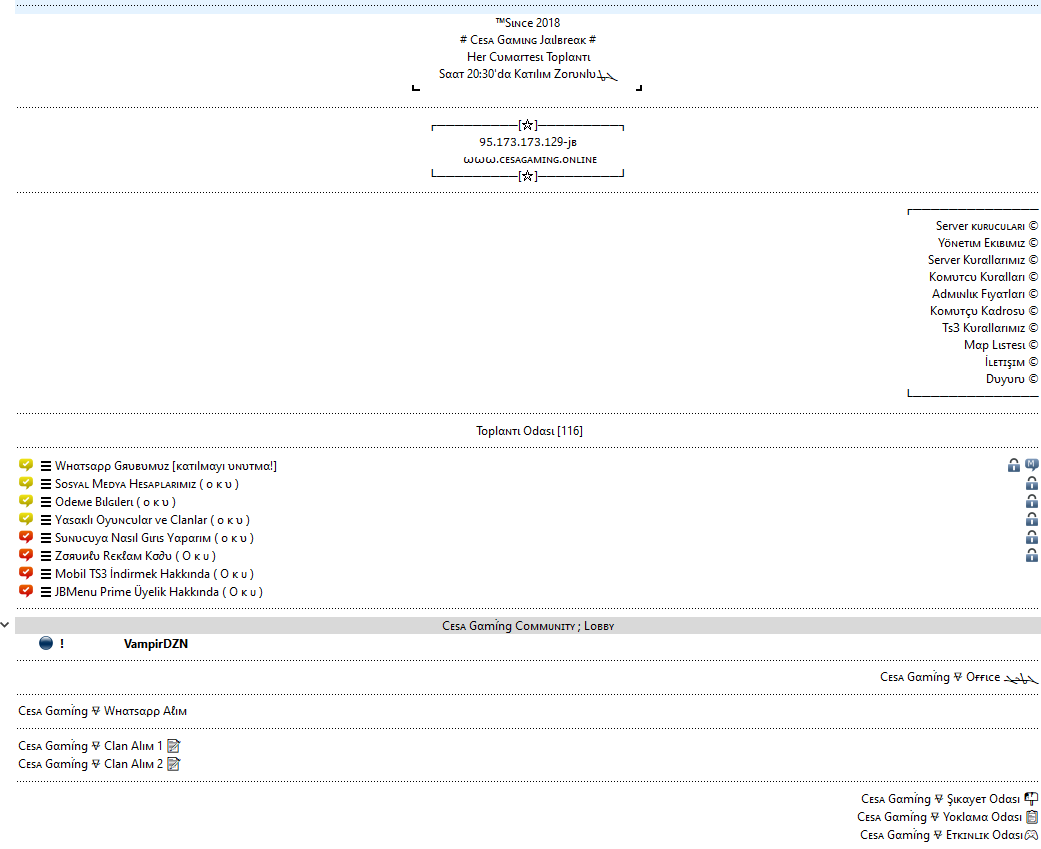Click the www.cesagaming.online text
Screen dimensions: 1041x849
click(530, 160)
